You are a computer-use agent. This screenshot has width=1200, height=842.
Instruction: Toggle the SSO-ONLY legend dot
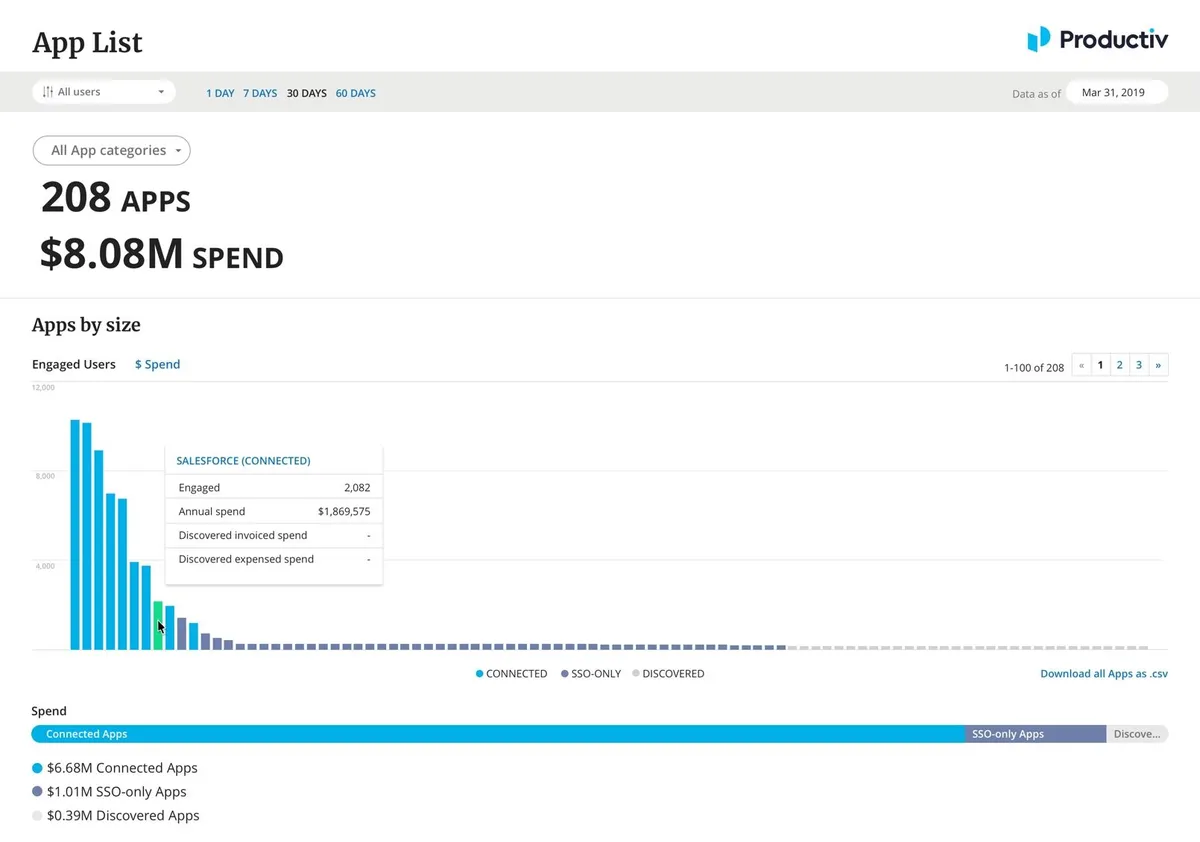click(565, 674)
